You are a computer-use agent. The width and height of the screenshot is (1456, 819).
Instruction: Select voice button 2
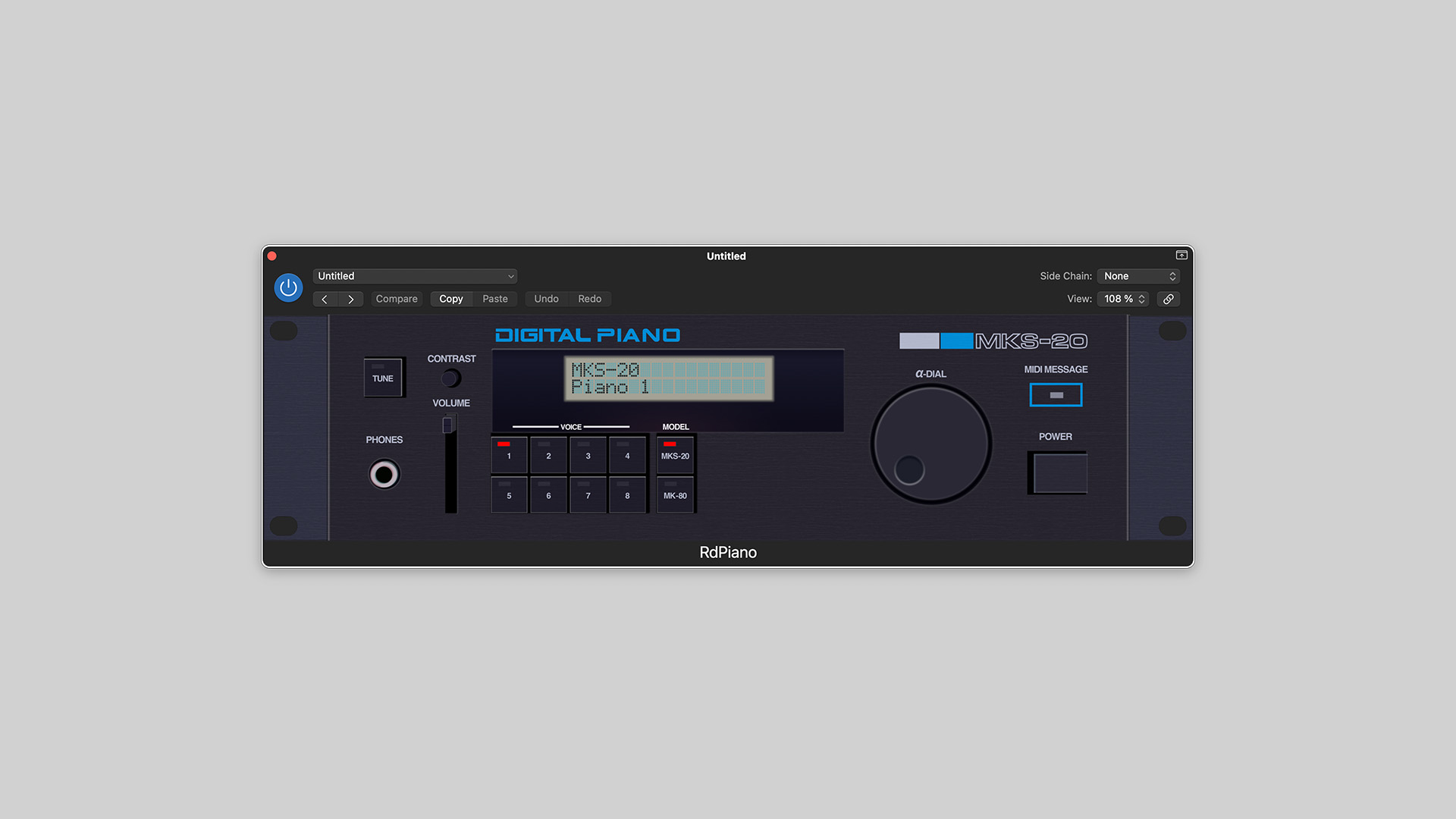pyautogui.click(x=548, y=455)
